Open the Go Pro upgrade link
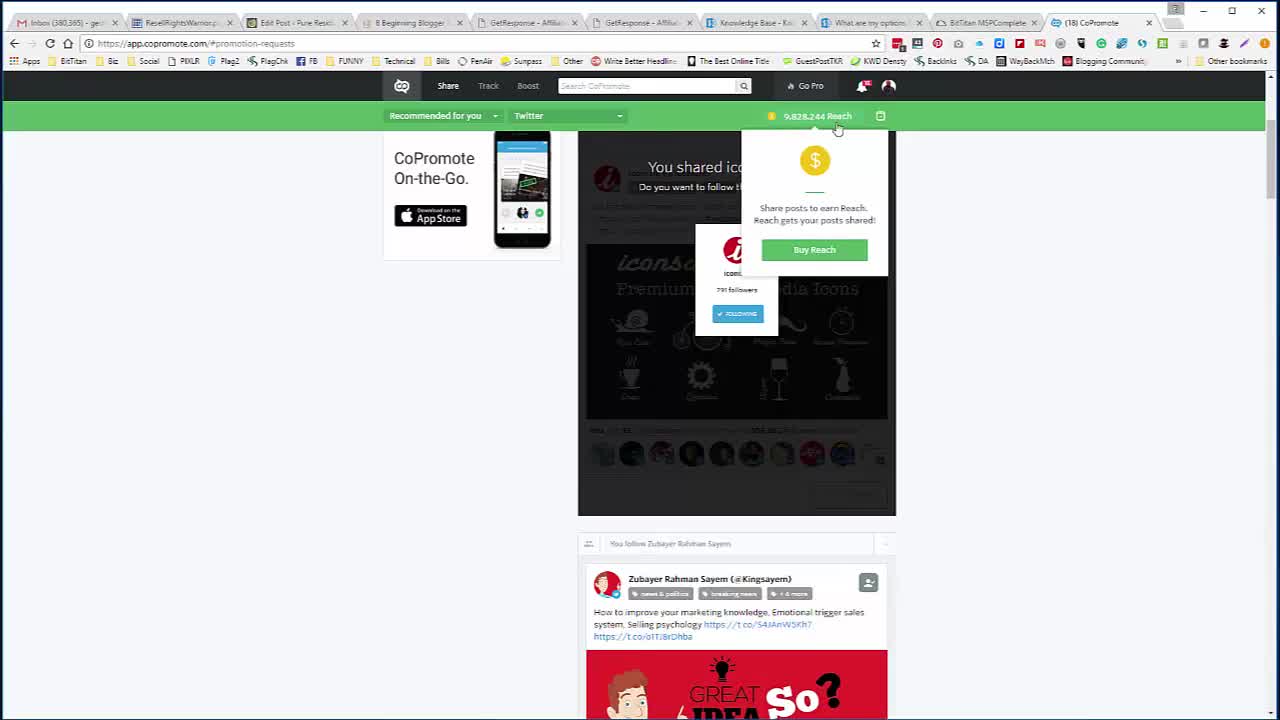 806,86
